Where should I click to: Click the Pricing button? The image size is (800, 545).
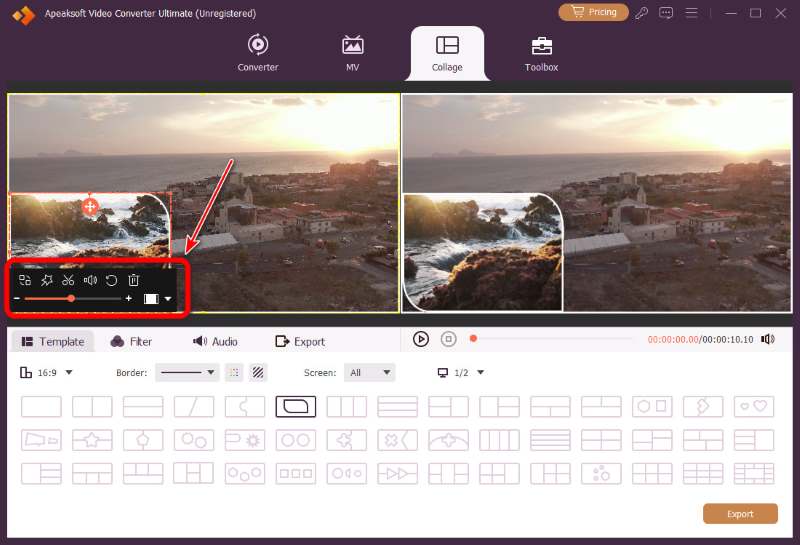point(593,12)
